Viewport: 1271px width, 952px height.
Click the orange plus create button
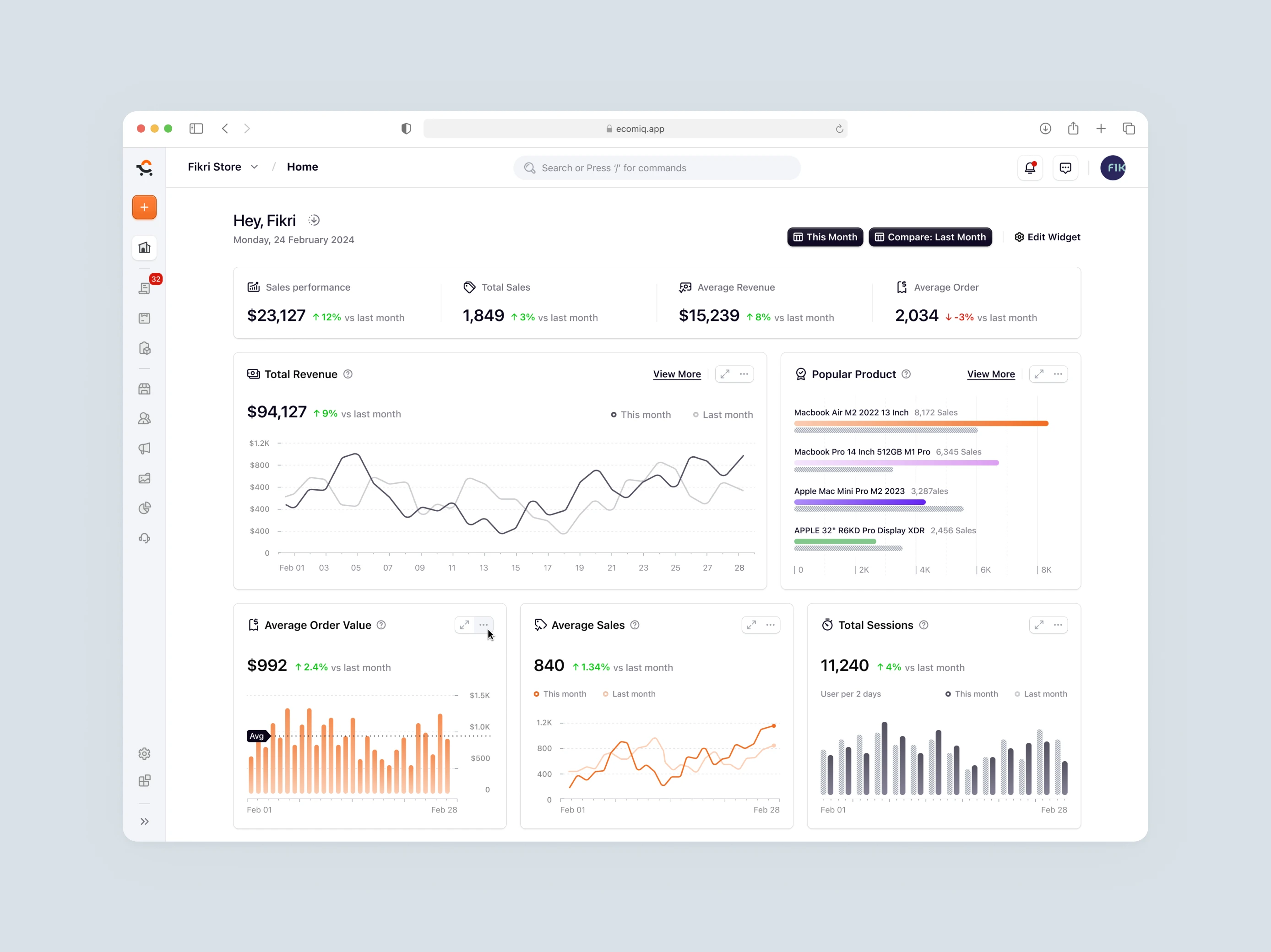(x=144, y=207)
